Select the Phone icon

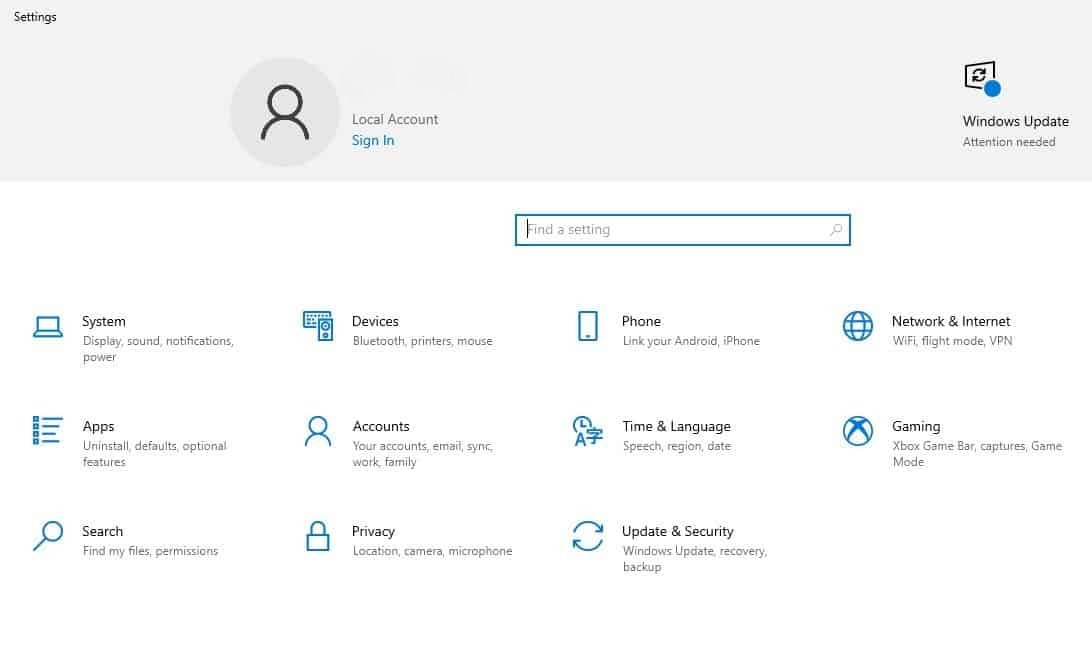tap(587, 326)
